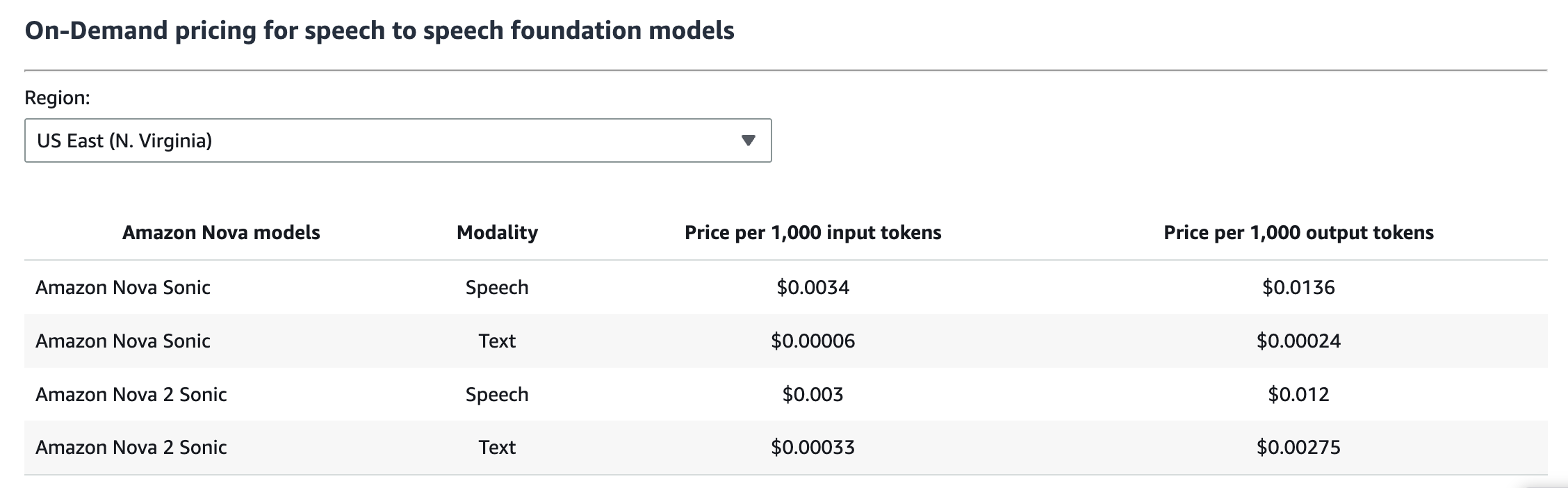This screenshot has height=488, width=1568.
Task: Click the $0.00006 input price value
Action: click(812, 341)
